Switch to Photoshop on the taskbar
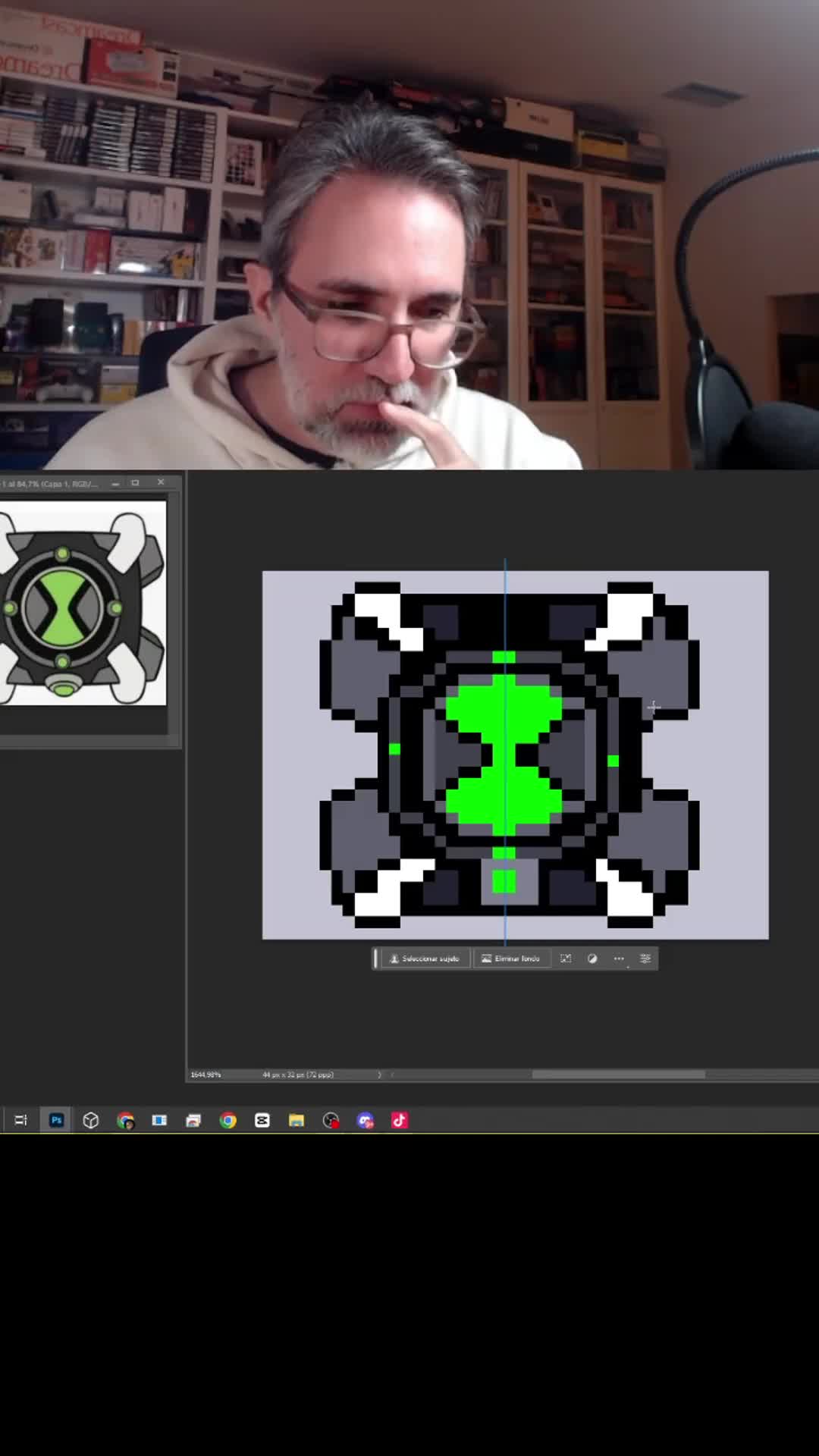This screenshot has height=1456, width=819. (x=56, y=1120)
